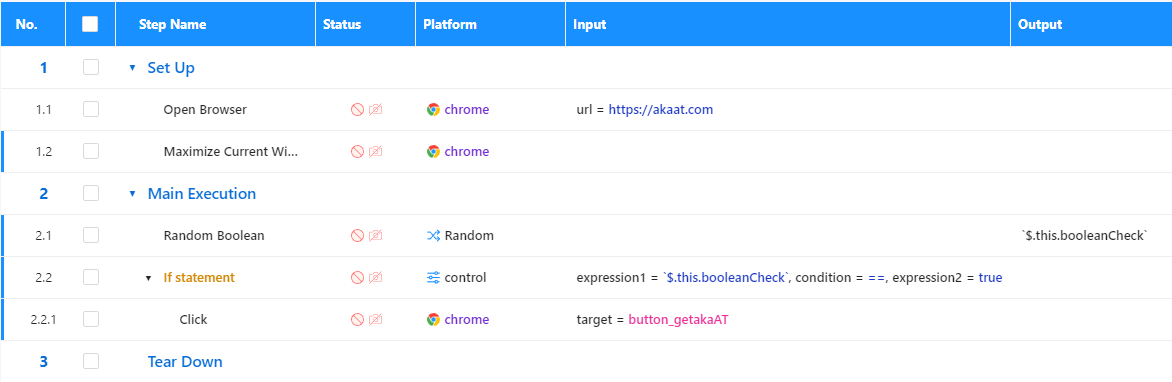Click the disabled status icon for Random Boolean
The image size is (1172, 382).
click(357, 235)
